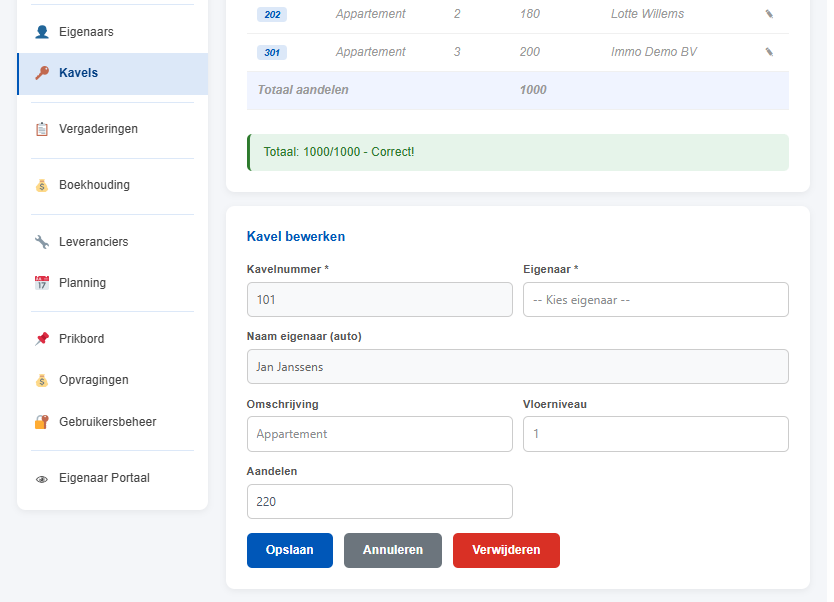
Task: Click the Leveranciers wrench icon
Action: point(41,242)
